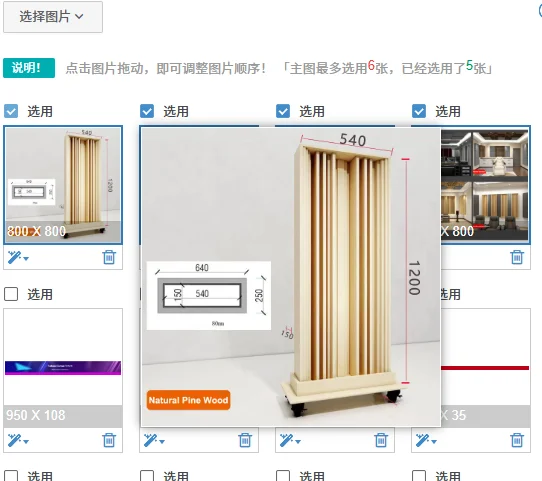Open magic wand edit menu under 800 X 800 image
Screen dimensions: 542x481
point(18,257)
